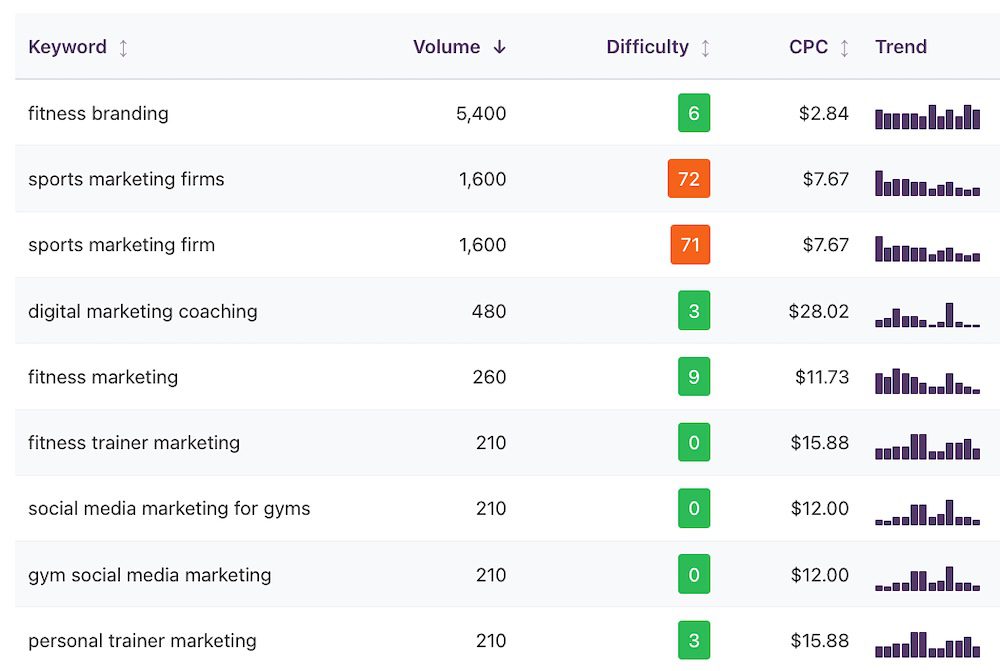Select fitness trainer marketing keyword
The height and width of the screenshot is (671, 1000).
(134, 443)
